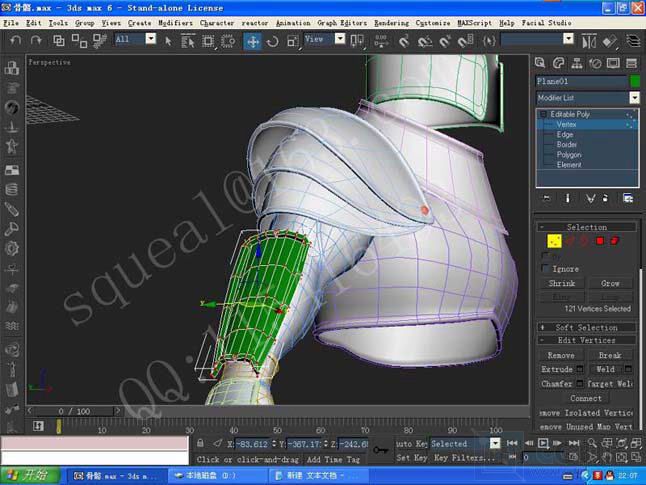Open named selection sets dropdown

coord(568,39)
